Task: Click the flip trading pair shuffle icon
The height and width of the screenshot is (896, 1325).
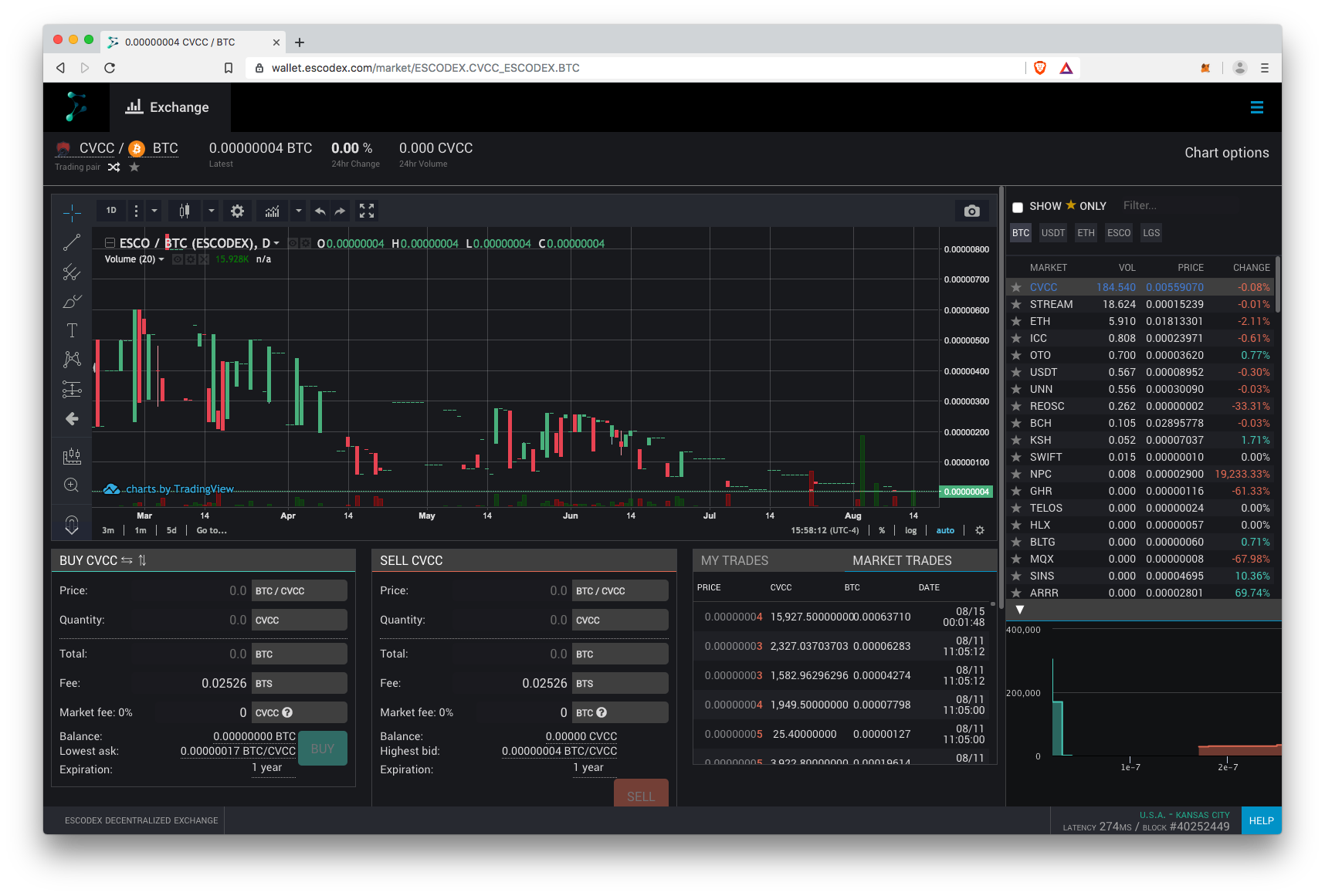Action: tap(114, 167)
